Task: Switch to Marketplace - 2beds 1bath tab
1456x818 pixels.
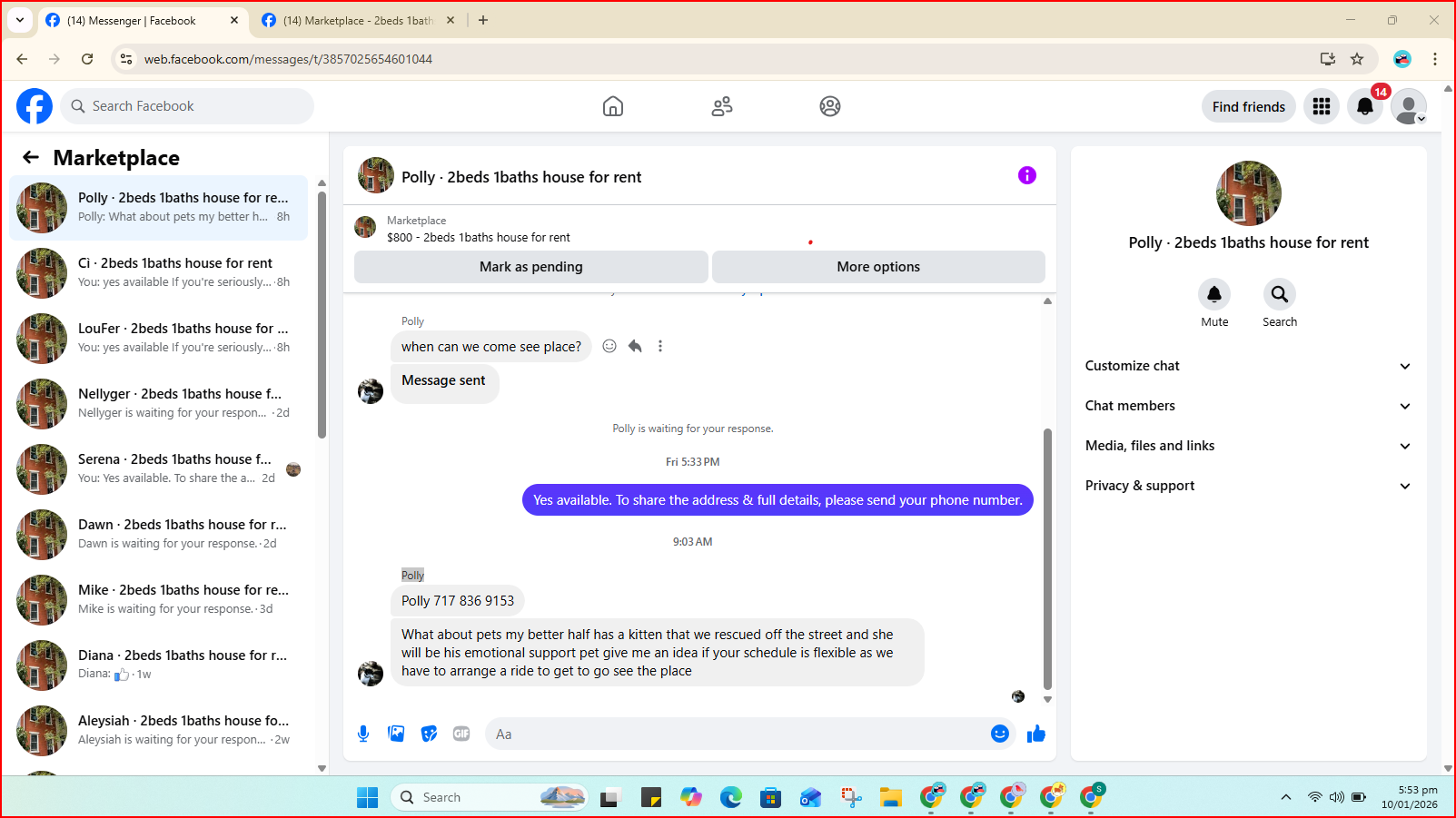Action: pyautogui.click(x=358, y=20)
